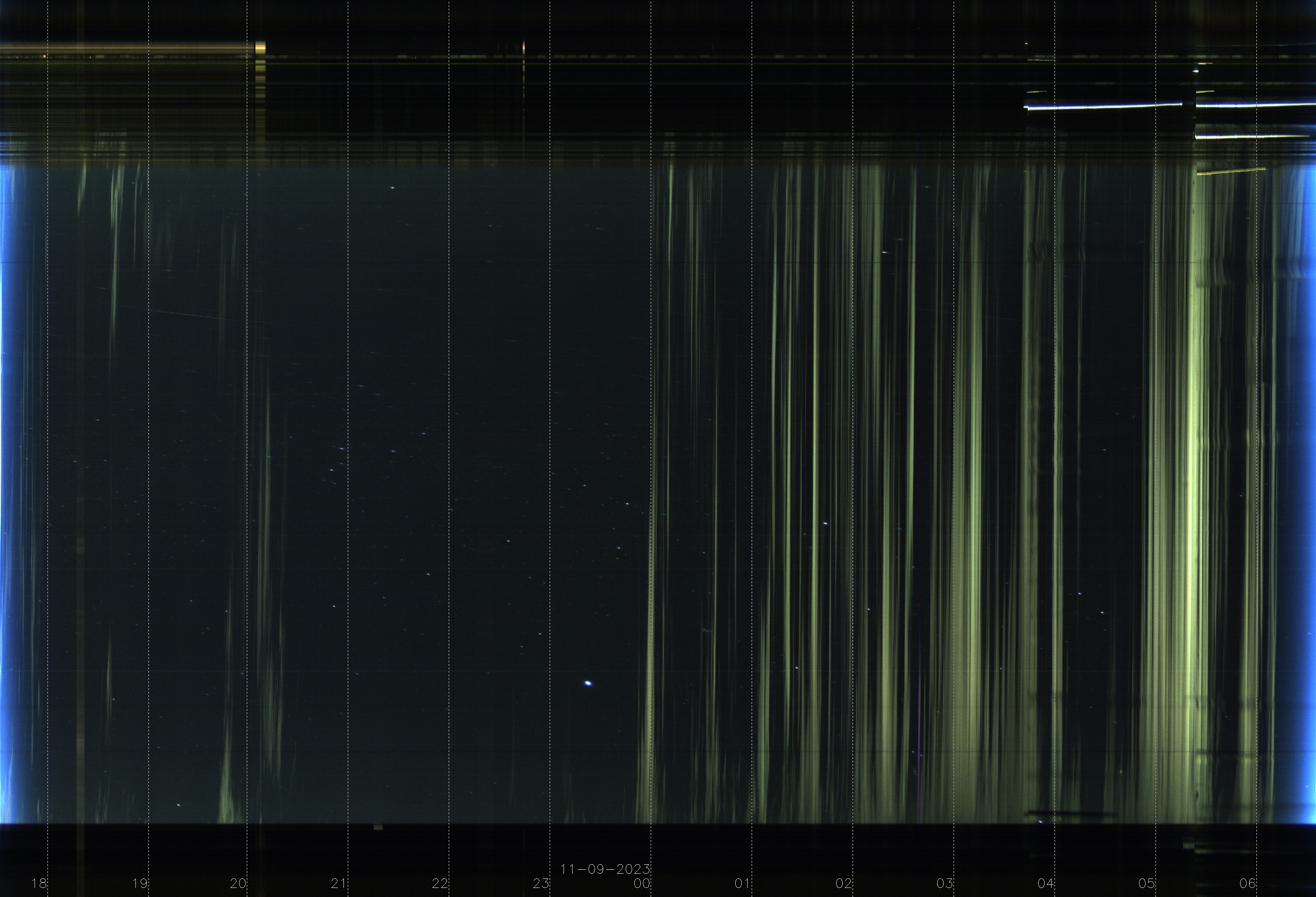This screenshot has height=897, width=1316.
Task: Select the hour label 18
Action: [x=39, y=883]
